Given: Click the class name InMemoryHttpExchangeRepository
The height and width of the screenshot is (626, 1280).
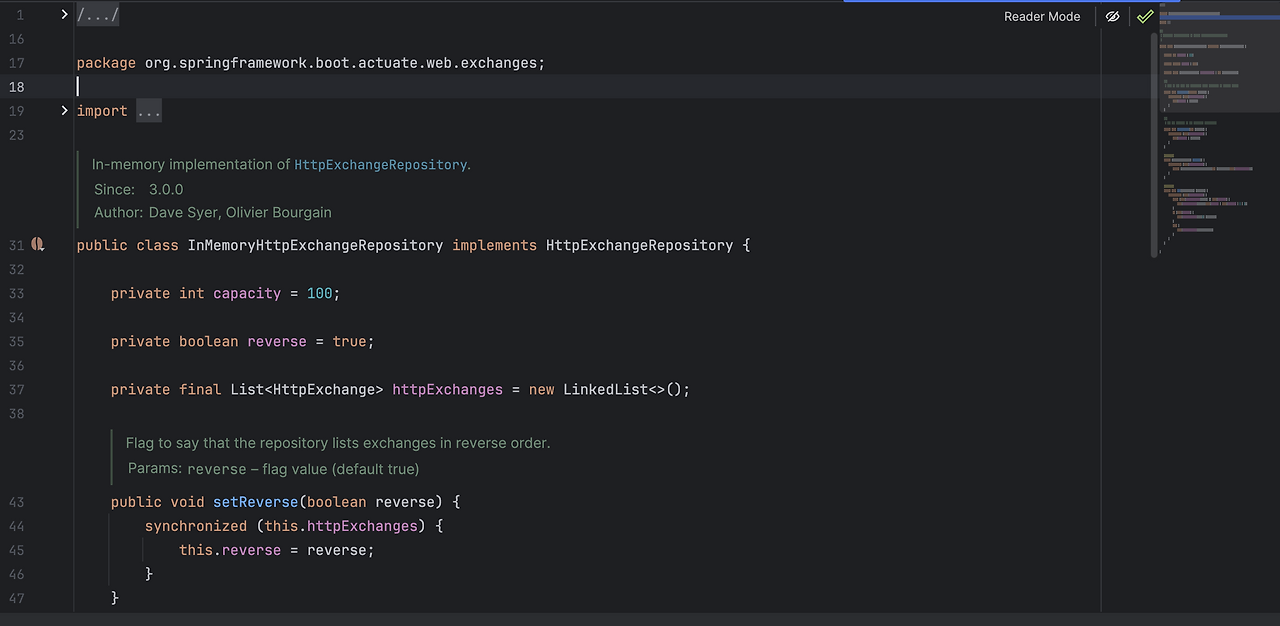Looking at the screenshot, I should [x=315, y=245].
